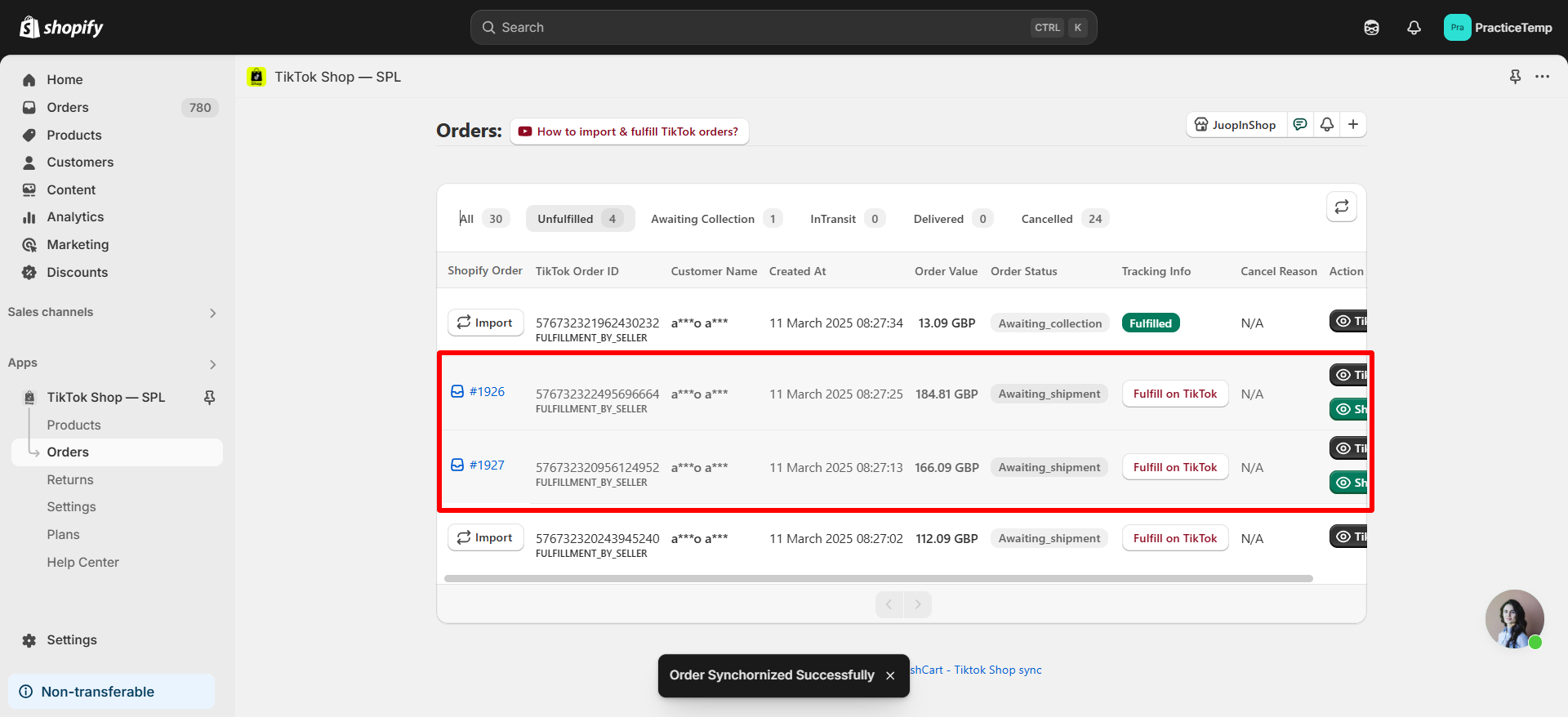Open the Marketing section

click(x=78, y=245)
